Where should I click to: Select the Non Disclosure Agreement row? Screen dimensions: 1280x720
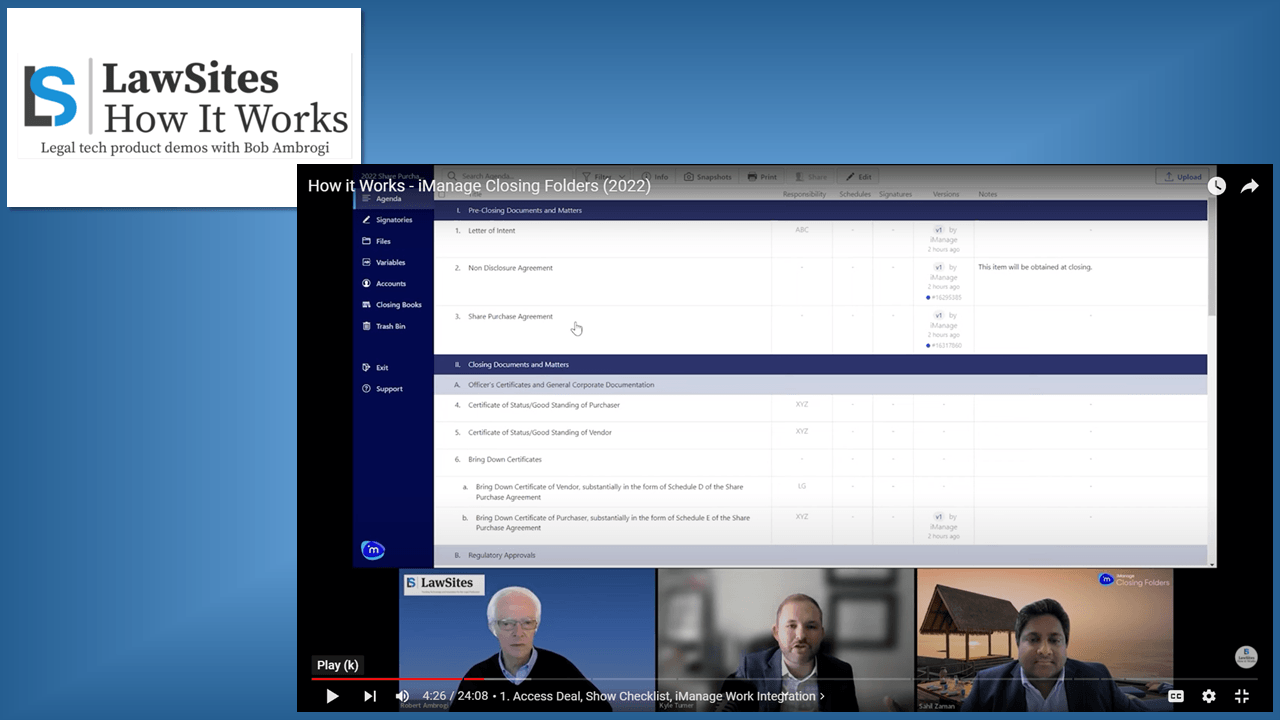coord(820,281)
